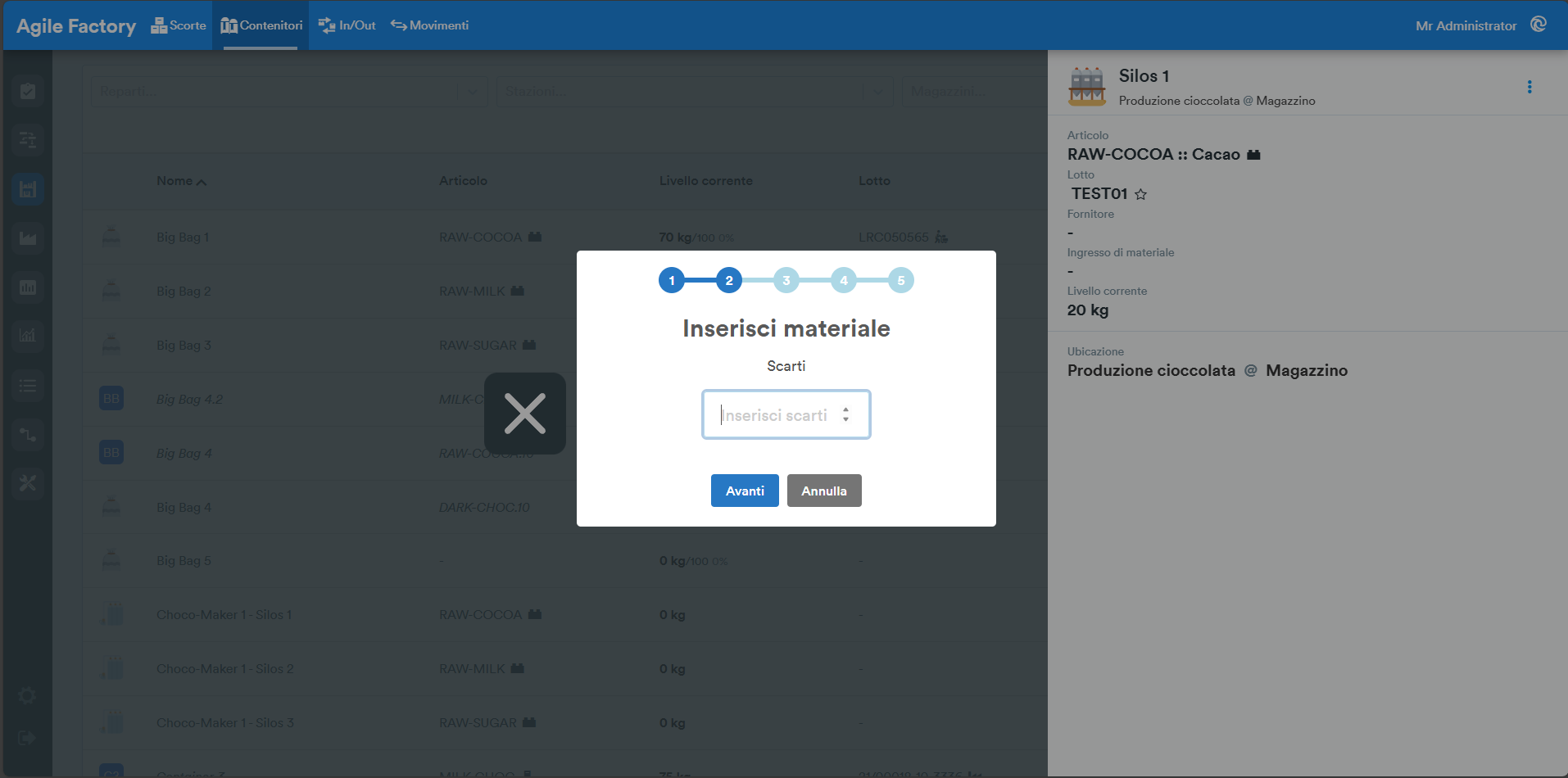Switch to the In/Out tab

(x=347, y=25)
